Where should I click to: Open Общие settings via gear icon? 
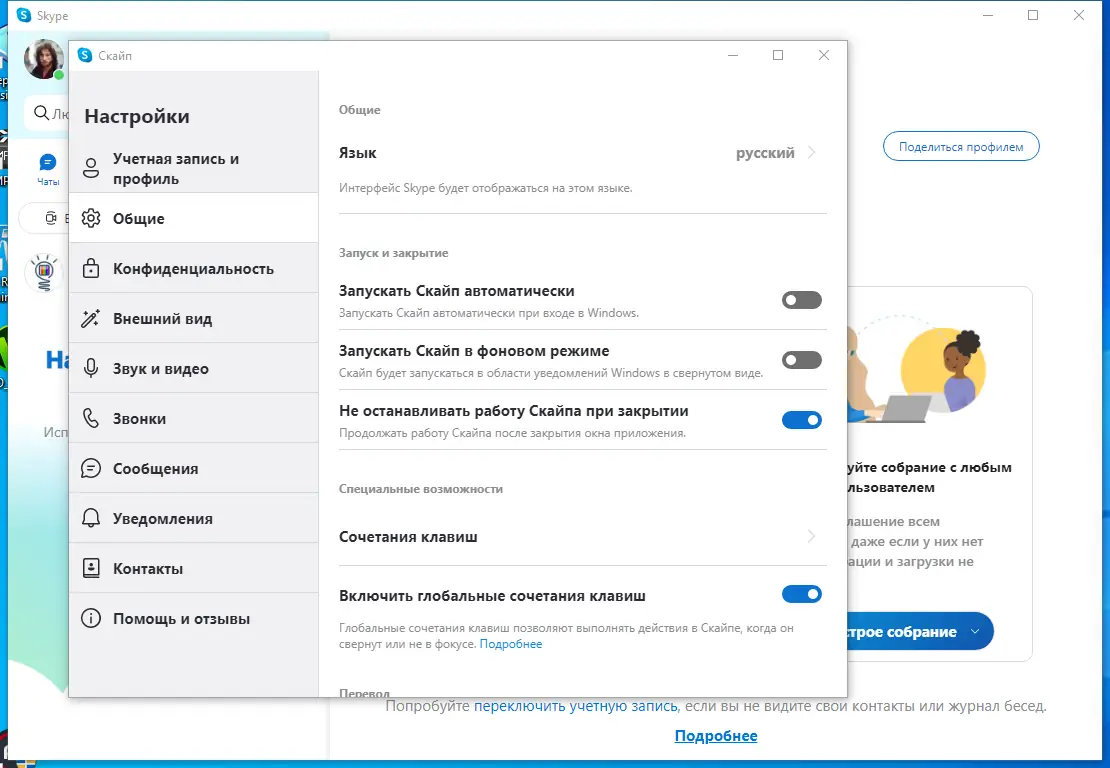tap(93, 218)
